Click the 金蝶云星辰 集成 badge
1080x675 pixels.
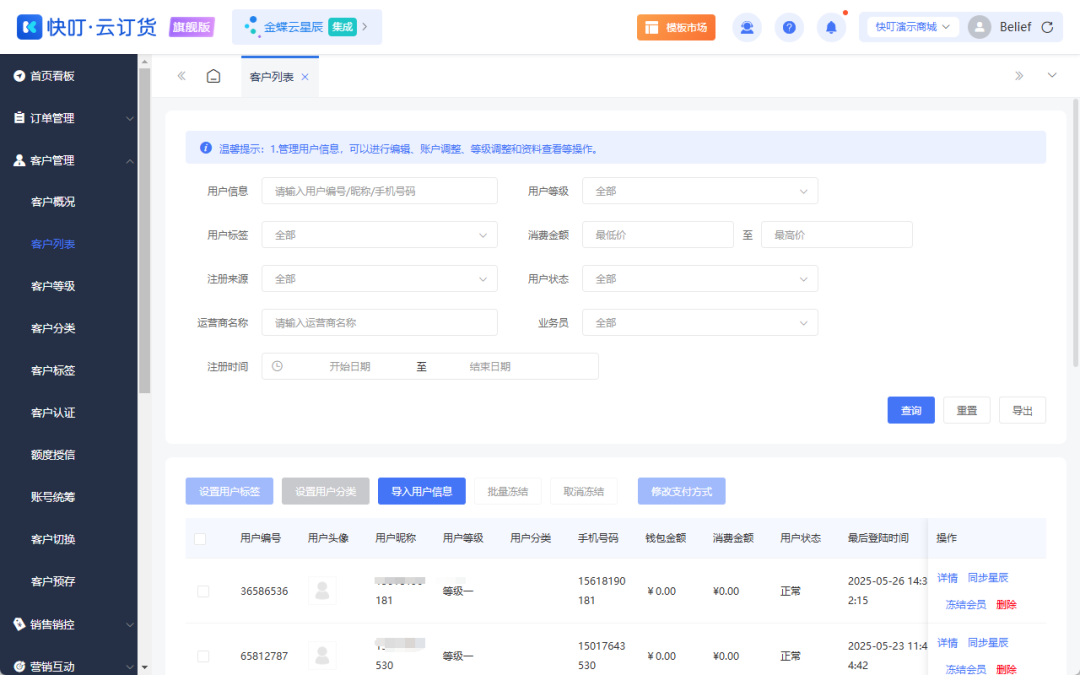(x=306, y=27)
